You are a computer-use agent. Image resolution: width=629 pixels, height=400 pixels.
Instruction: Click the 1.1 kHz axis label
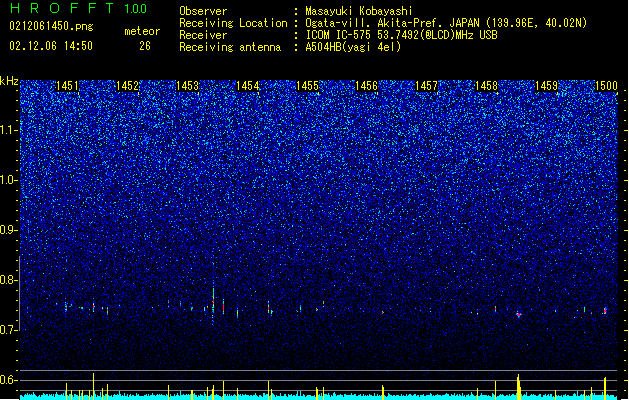coord(8,130)
